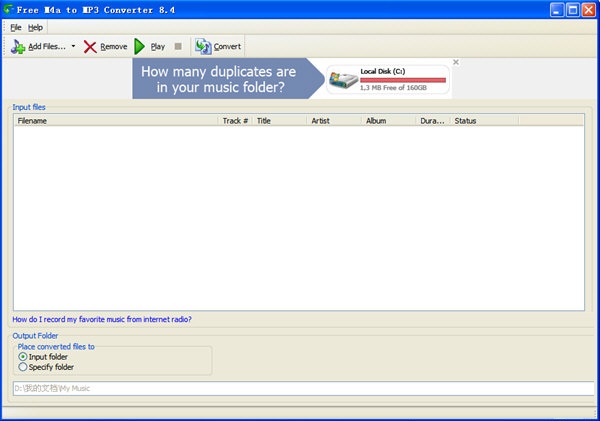Click the Remove toolbar label
Screen dimensions: 600x421
(114, 47)
